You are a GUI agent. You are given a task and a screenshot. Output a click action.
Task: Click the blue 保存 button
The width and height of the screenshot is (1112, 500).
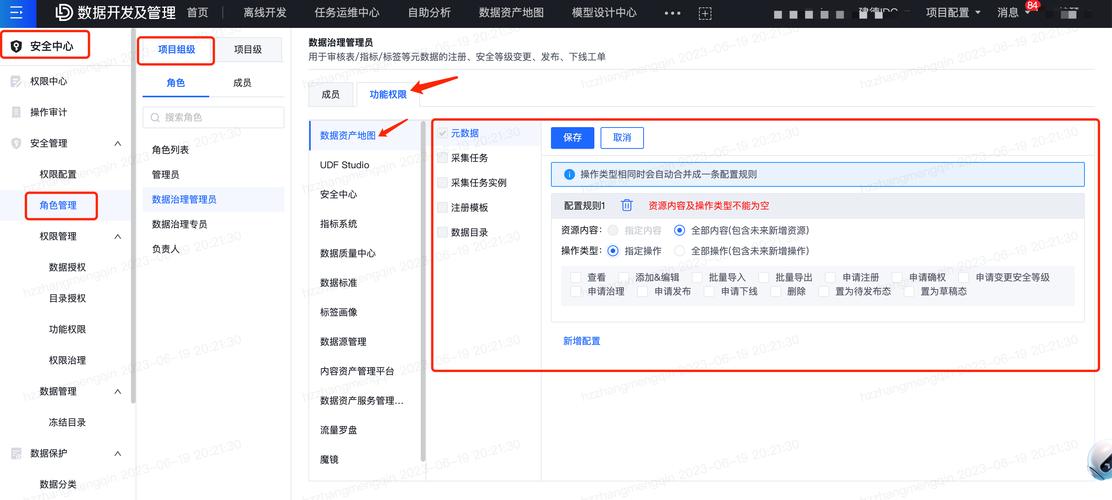point(572,138)
